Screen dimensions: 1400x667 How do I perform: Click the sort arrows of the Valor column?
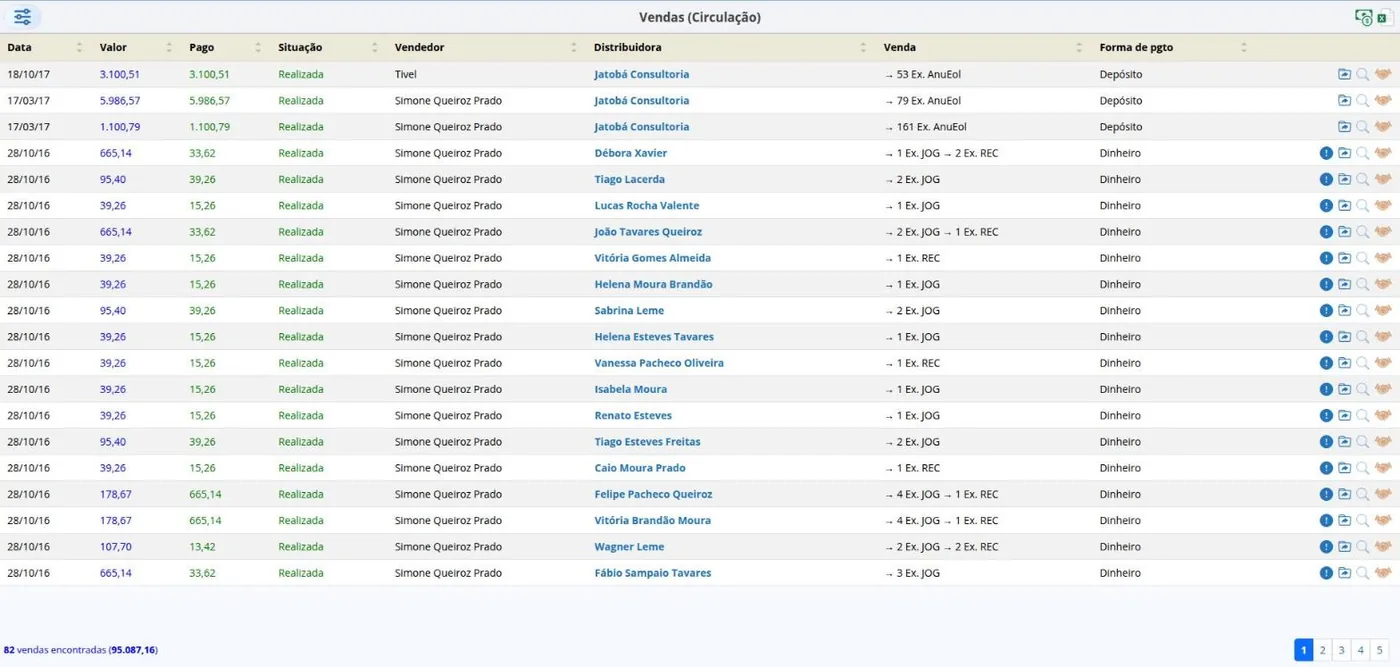(168, 47)
